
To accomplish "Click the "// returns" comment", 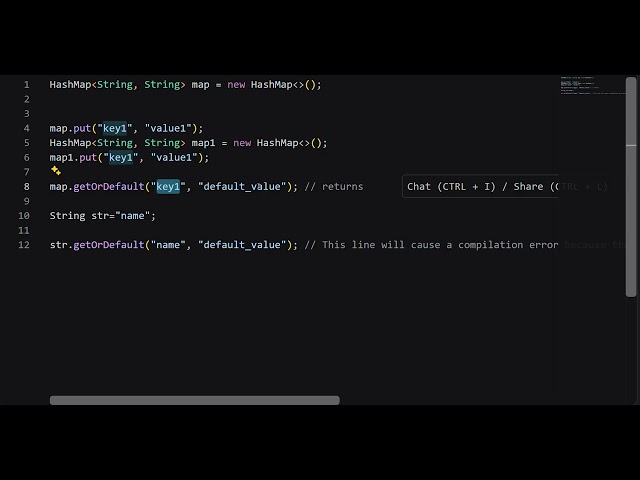I will [334, 187].
